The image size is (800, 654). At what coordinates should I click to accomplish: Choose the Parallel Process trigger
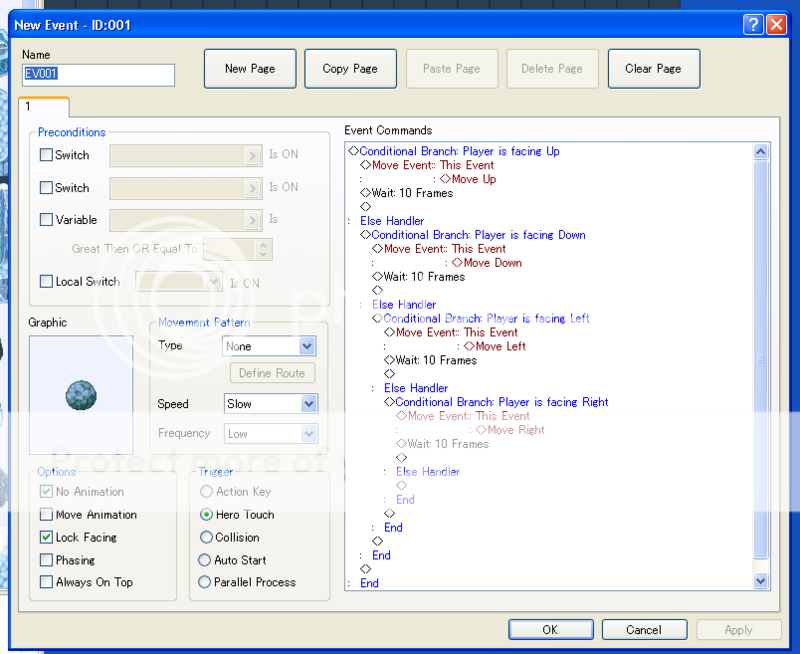coord(206,582)
